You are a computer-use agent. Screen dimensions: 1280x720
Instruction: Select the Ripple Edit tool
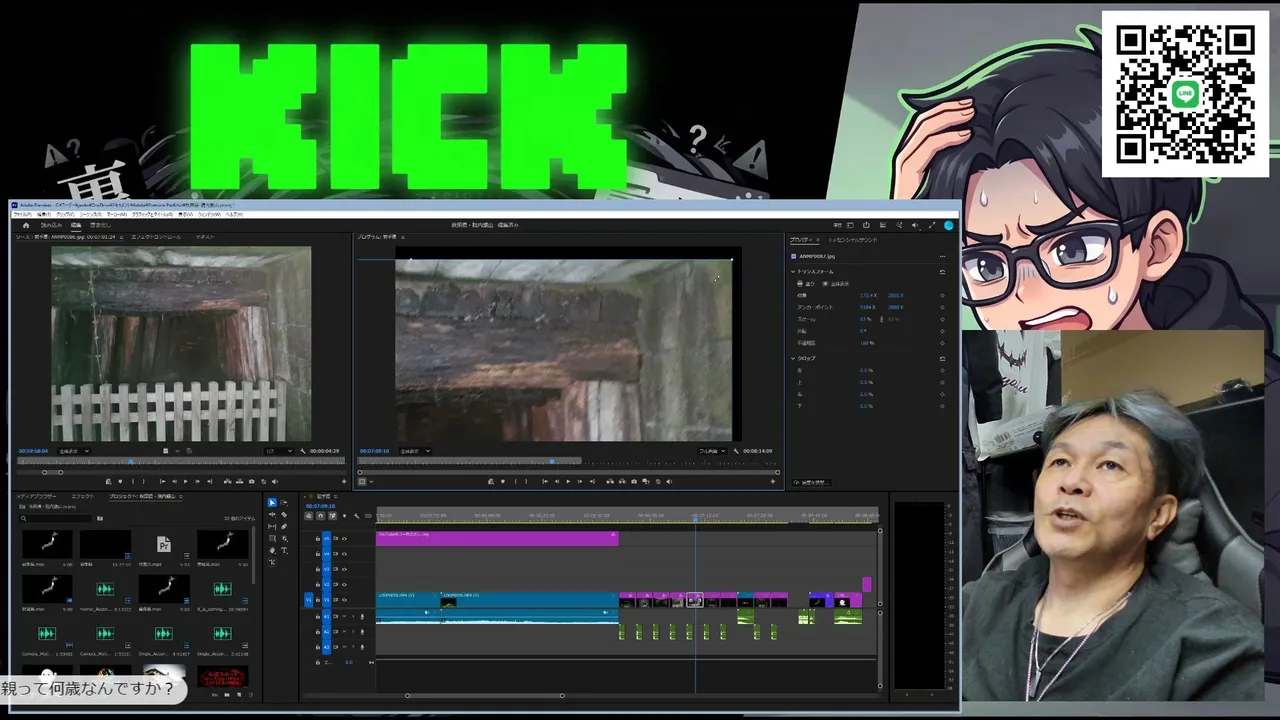(x=272, y=515)
